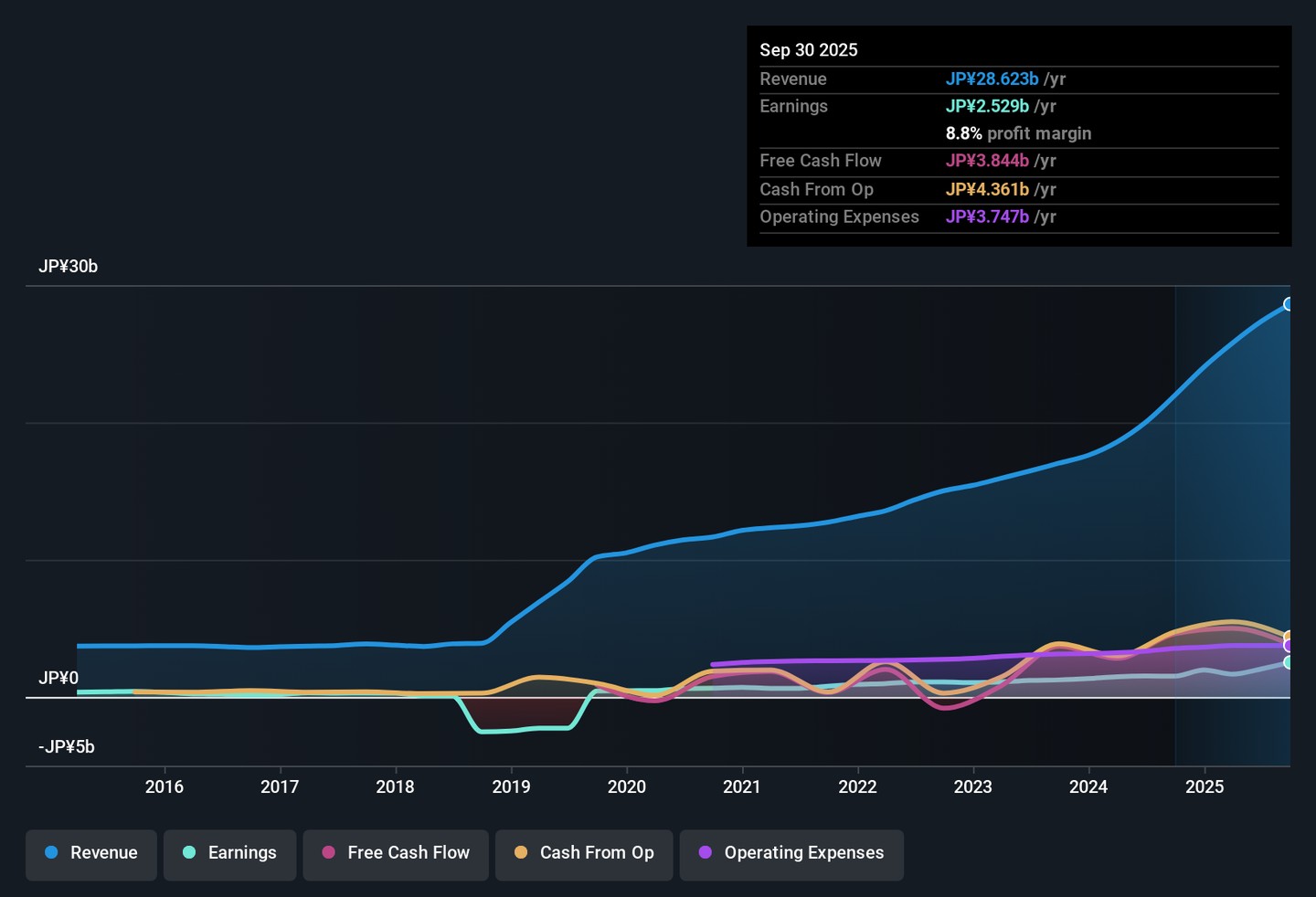Click the JP¥28.623b revenue value in tooltip
Viewport: 1316px width, 897px height.
pos(992,79)
